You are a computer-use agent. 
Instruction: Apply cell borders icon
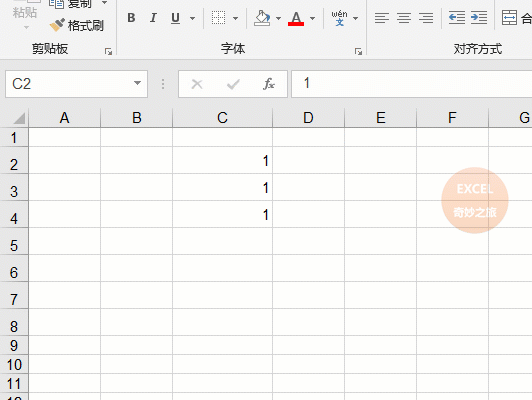218,18
